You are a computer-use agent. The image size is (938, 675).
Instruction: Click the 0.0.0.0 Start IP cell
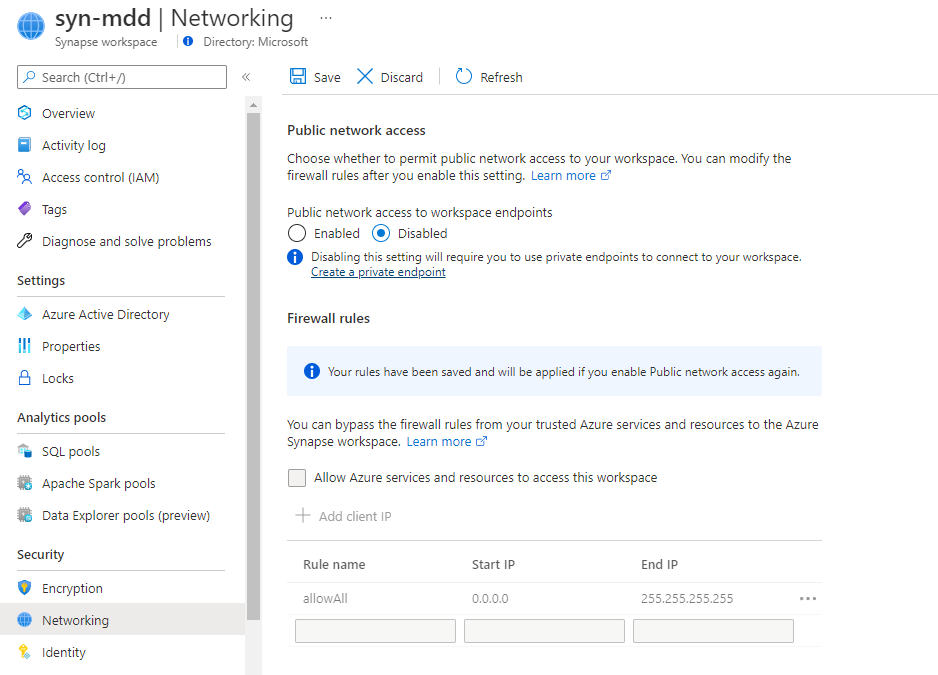click(x=490, y=598)
